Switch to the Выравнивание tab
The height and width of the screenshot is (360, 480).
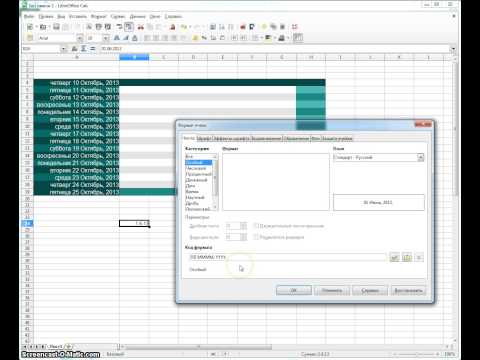pyautogui.click(x=266, y=138)
